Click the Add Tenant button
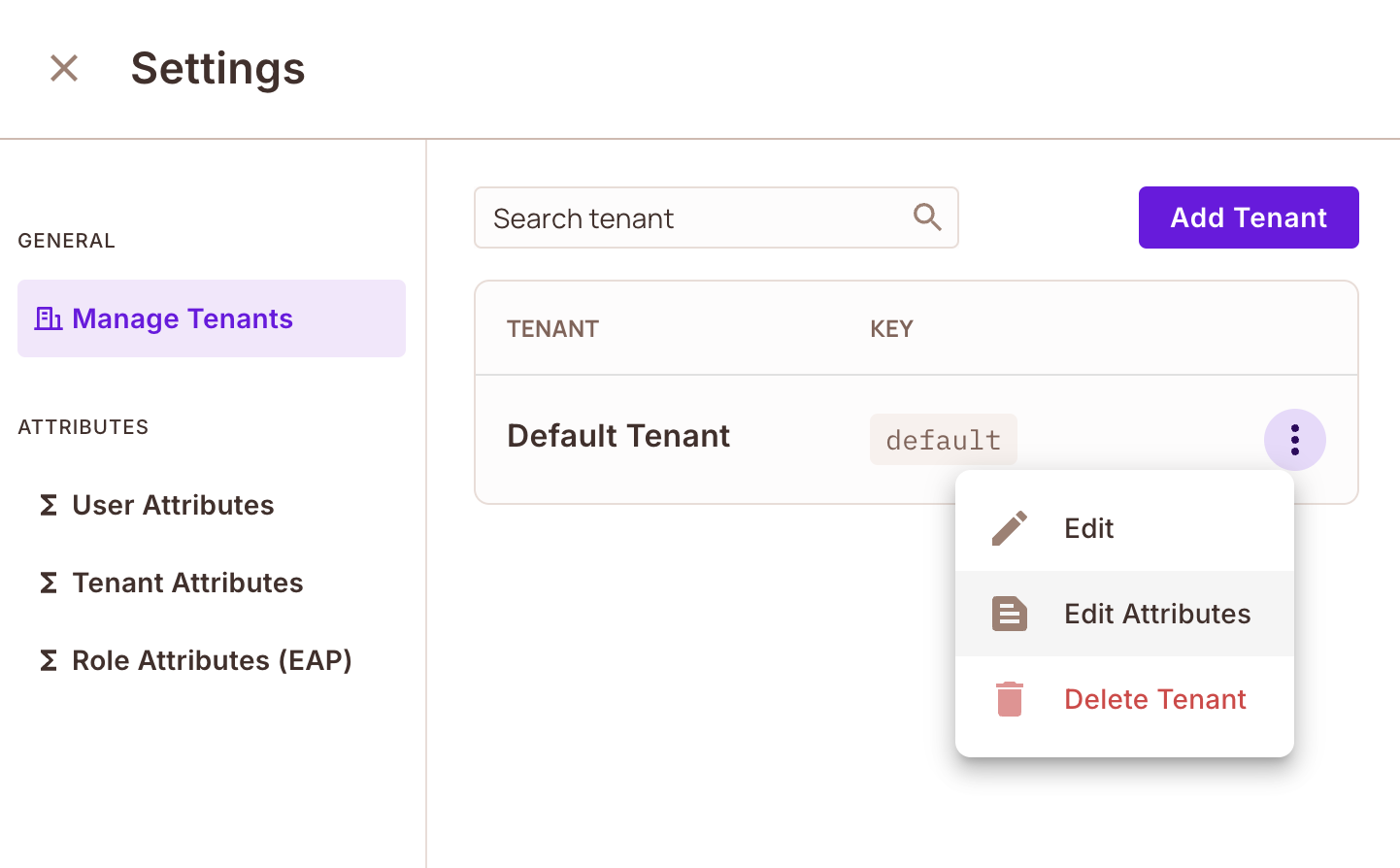 [x=1249, y=217]
